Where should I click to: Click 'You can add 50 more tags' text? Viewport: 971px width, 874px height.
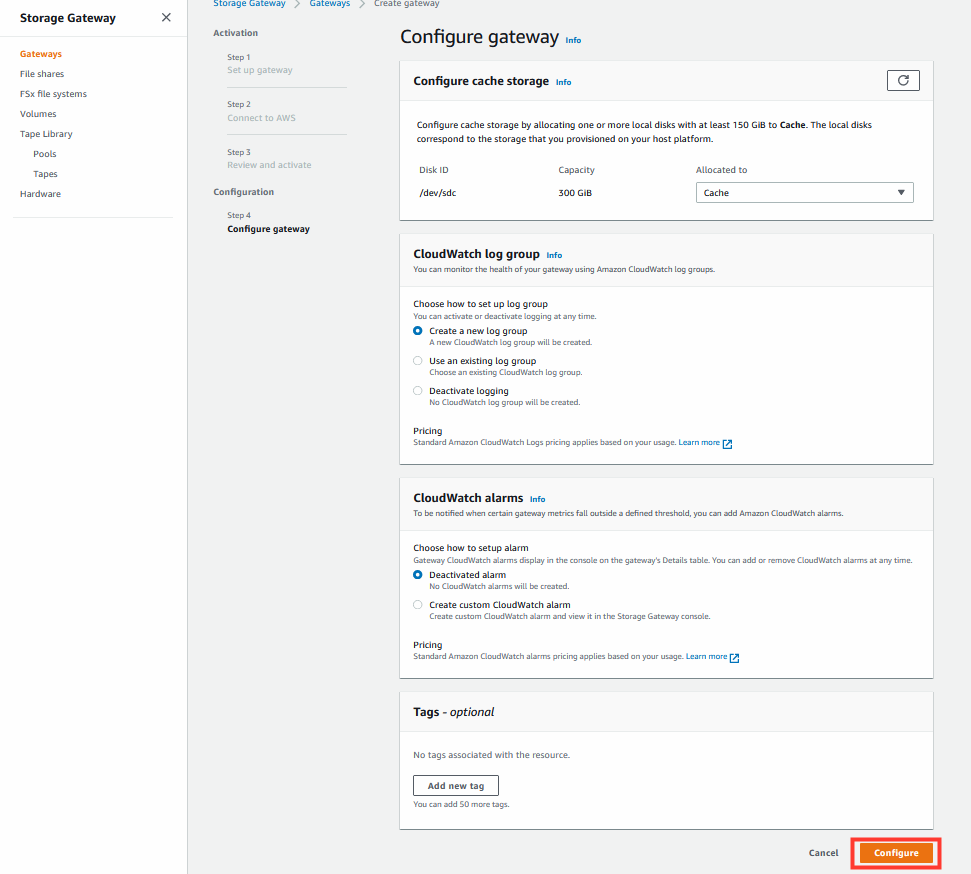click(x=461, y=805)
